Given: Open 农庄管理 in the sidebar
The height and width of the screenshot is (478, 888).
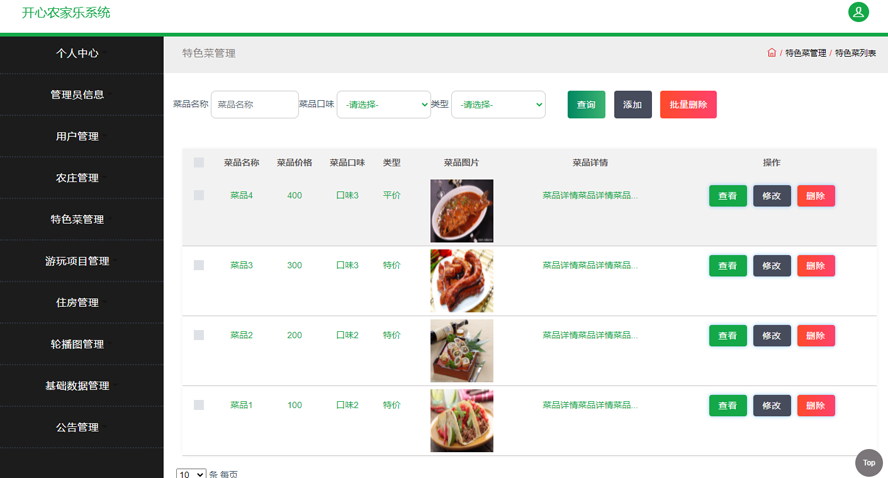Looking at the screenshot, I should (77, 178).
